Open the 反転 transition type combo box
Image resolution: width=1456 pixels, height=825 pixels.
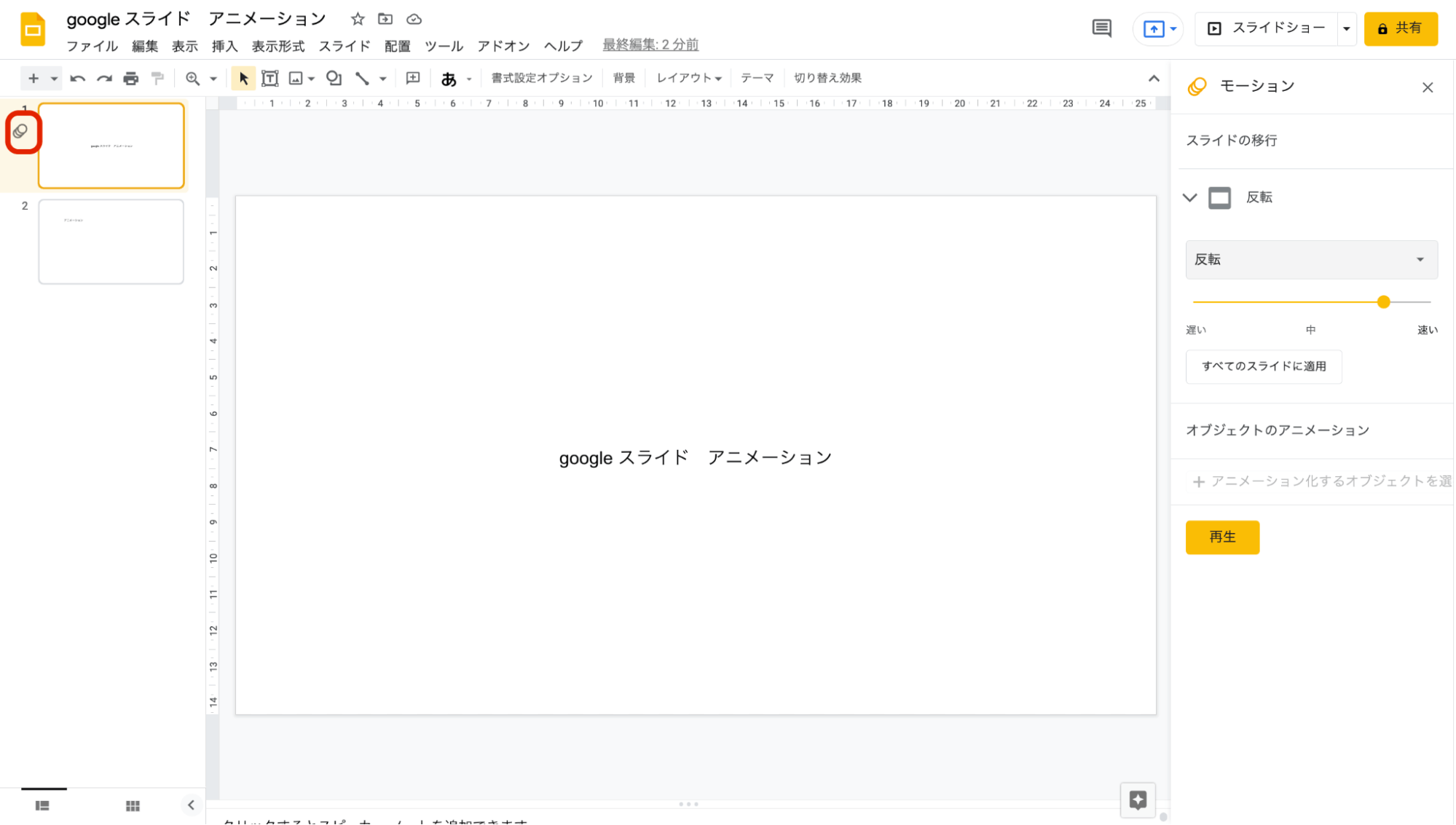[1311, 260]
